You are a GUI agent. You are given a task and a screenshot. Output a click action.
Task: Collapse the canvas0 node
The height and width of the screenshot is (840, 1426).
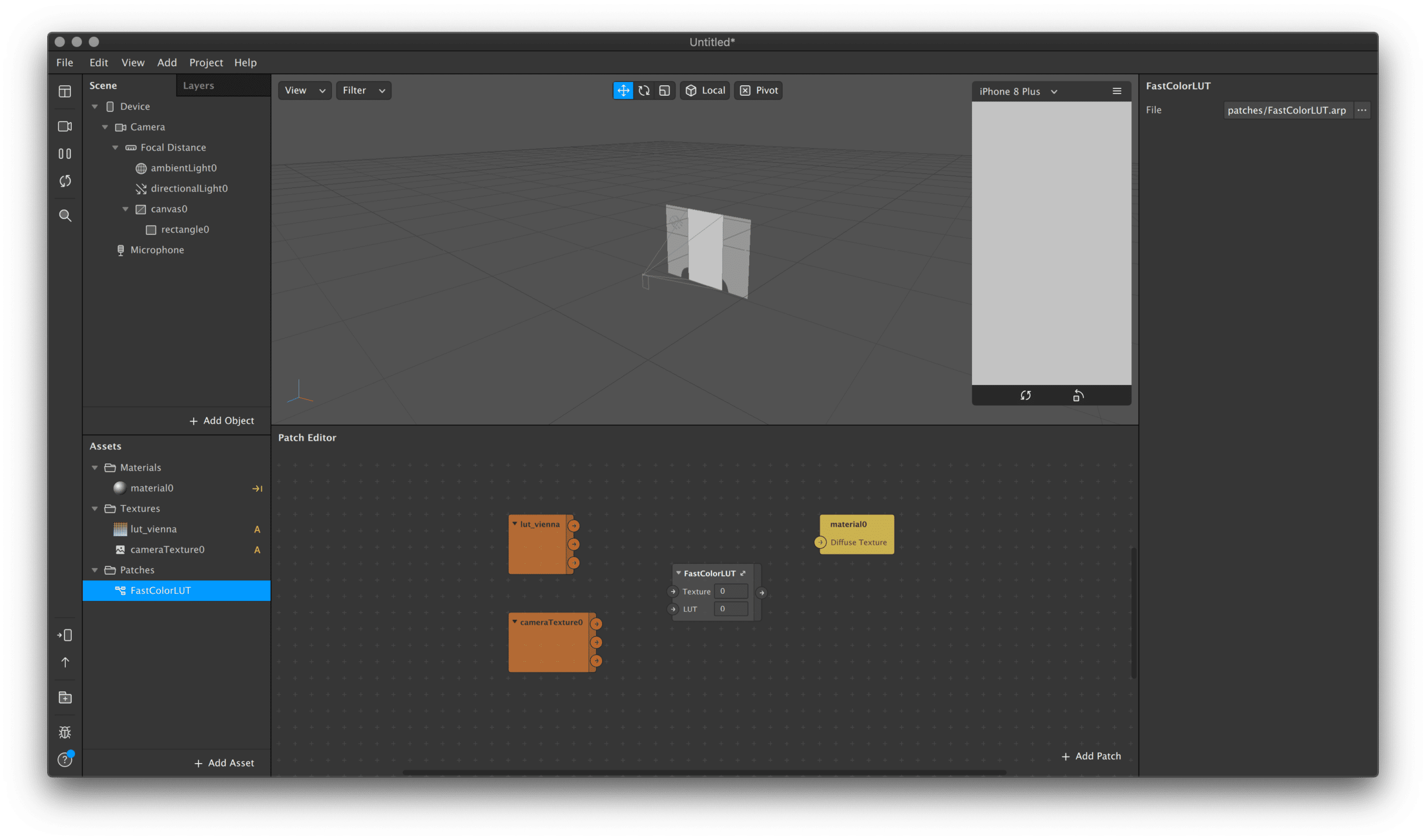(x=126, y=209)
